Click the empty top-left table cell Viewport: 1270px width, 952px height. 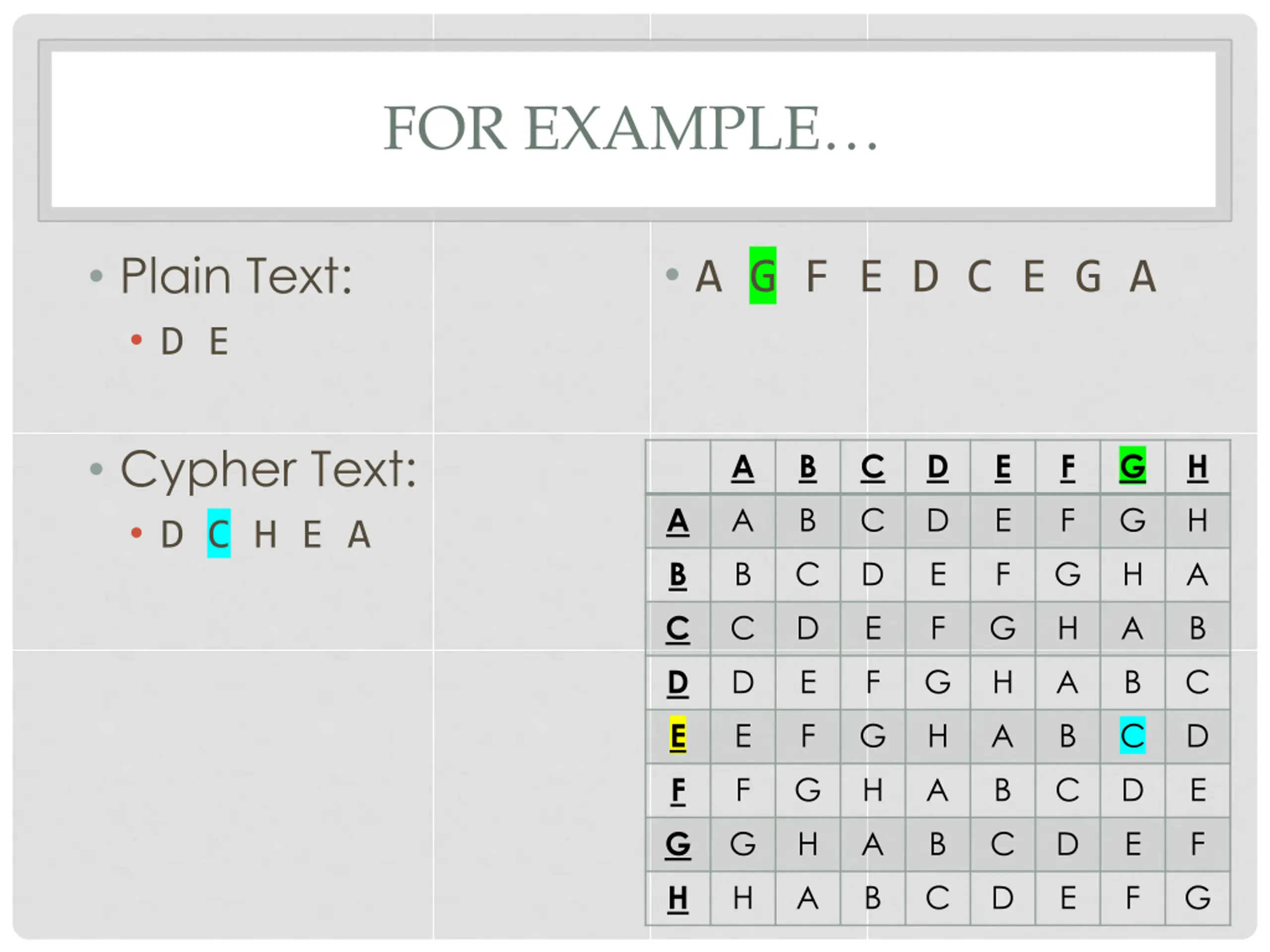click(x=678, y=467)
